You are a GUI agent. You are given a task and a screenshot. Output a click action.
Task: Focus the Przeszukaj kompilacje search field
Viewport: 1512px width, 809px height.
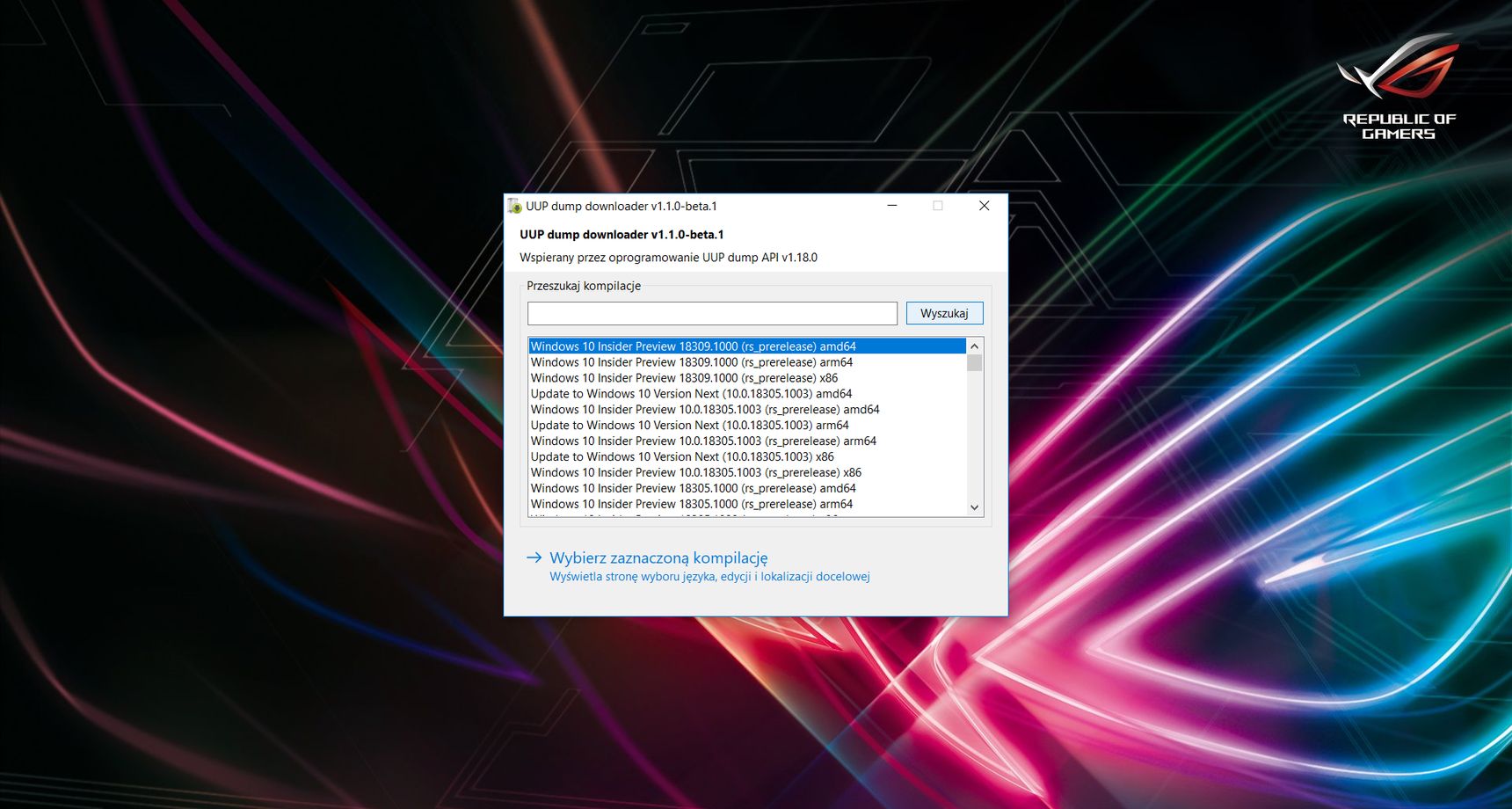pyautogui.click(x=712, y=313)
